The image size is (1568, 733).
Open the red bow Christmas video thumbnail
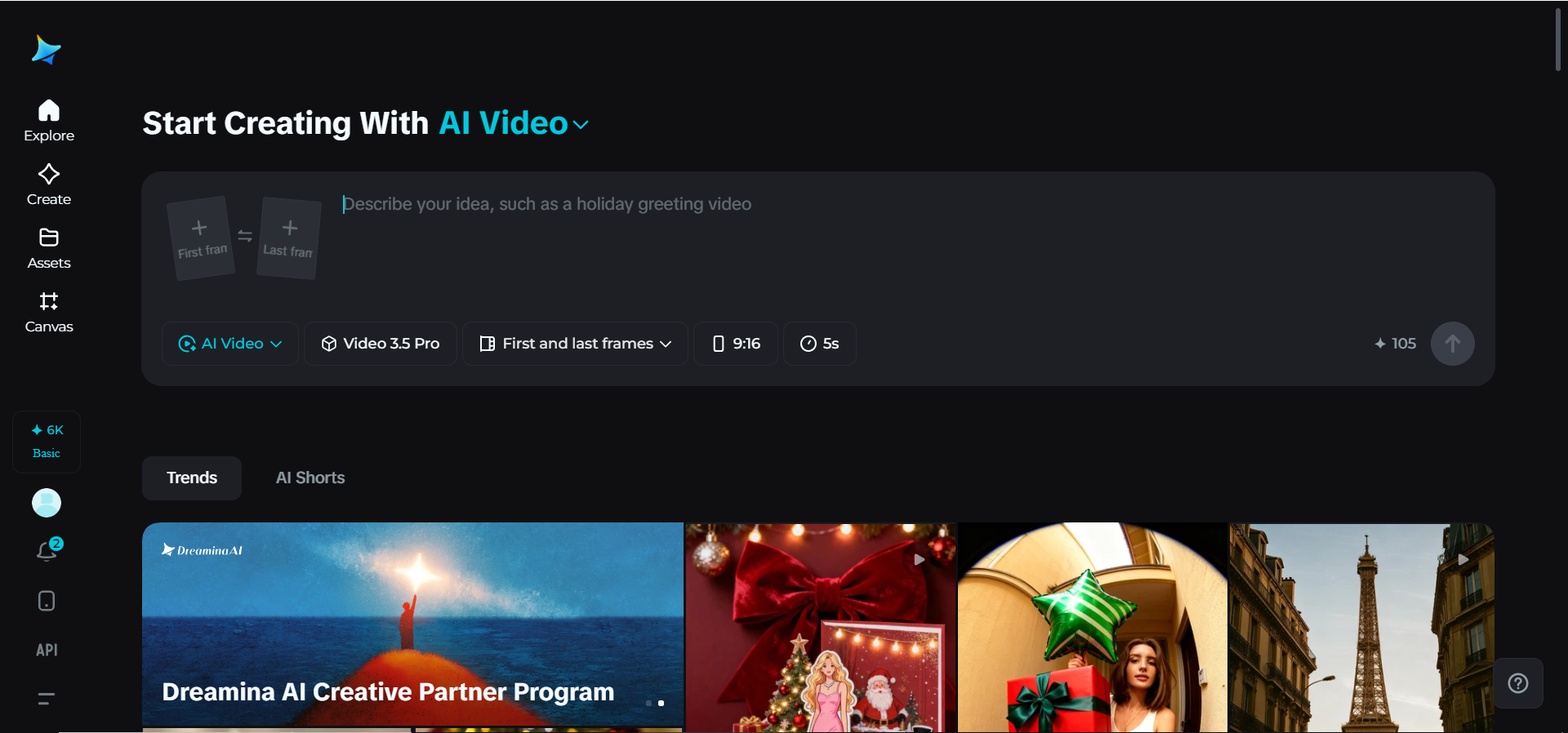coord(821,628)
